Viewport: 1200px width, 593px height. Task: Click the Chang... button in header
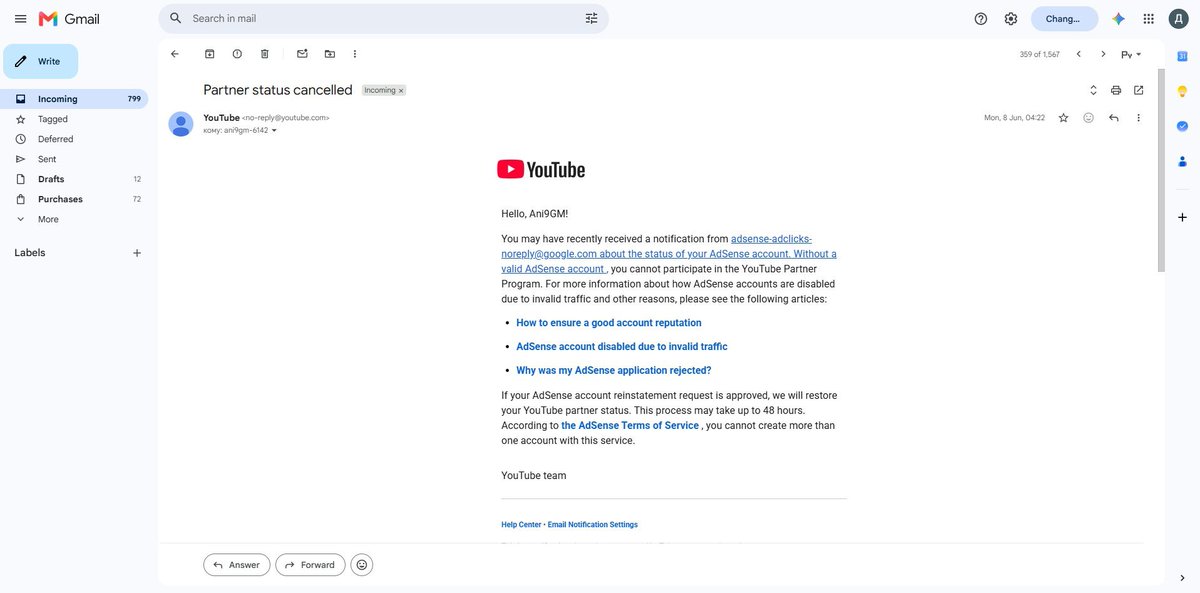[1064, 18]
